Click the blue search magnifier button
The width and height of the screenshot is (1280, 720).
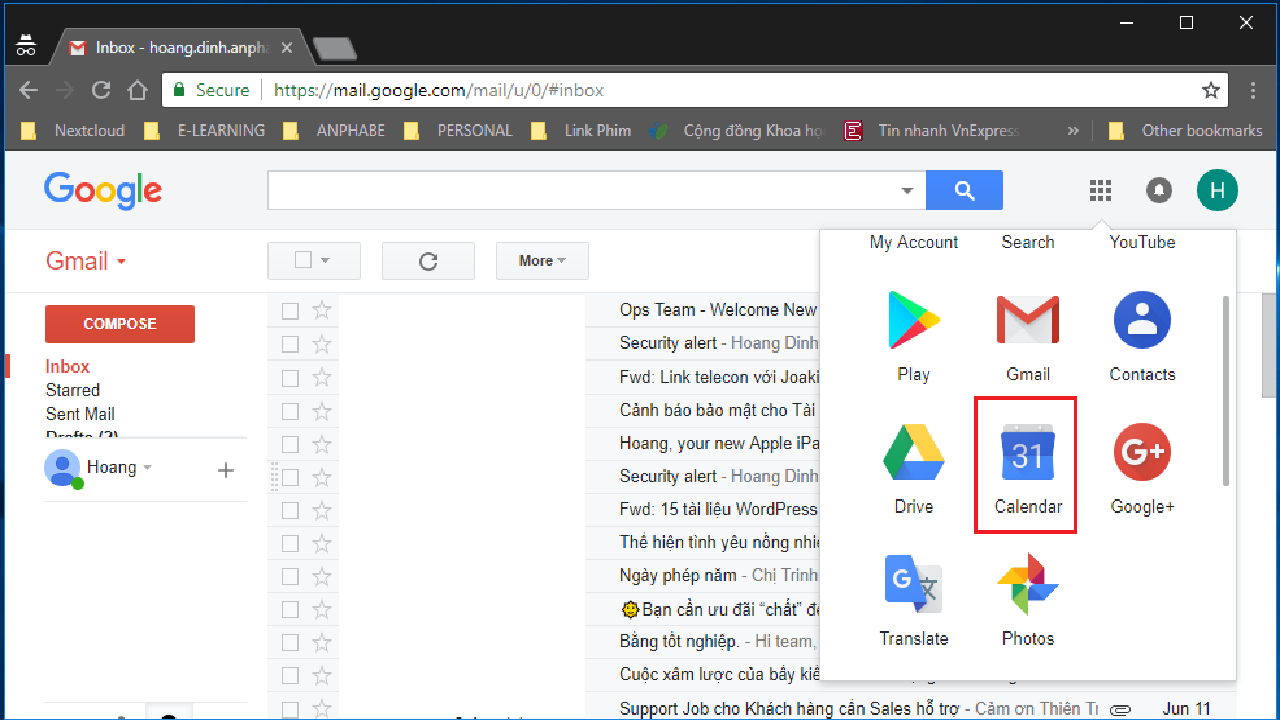coord(964,190)
